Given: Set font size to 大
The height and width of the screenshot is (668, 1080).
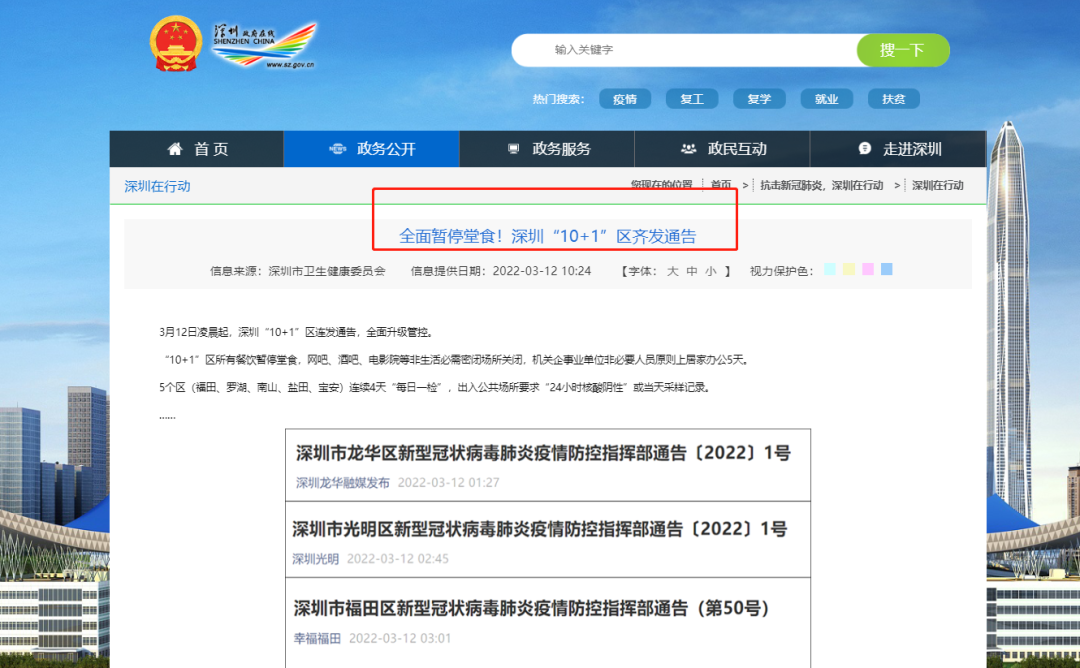Looking at the screenshot, I should [x=673, y=271].
